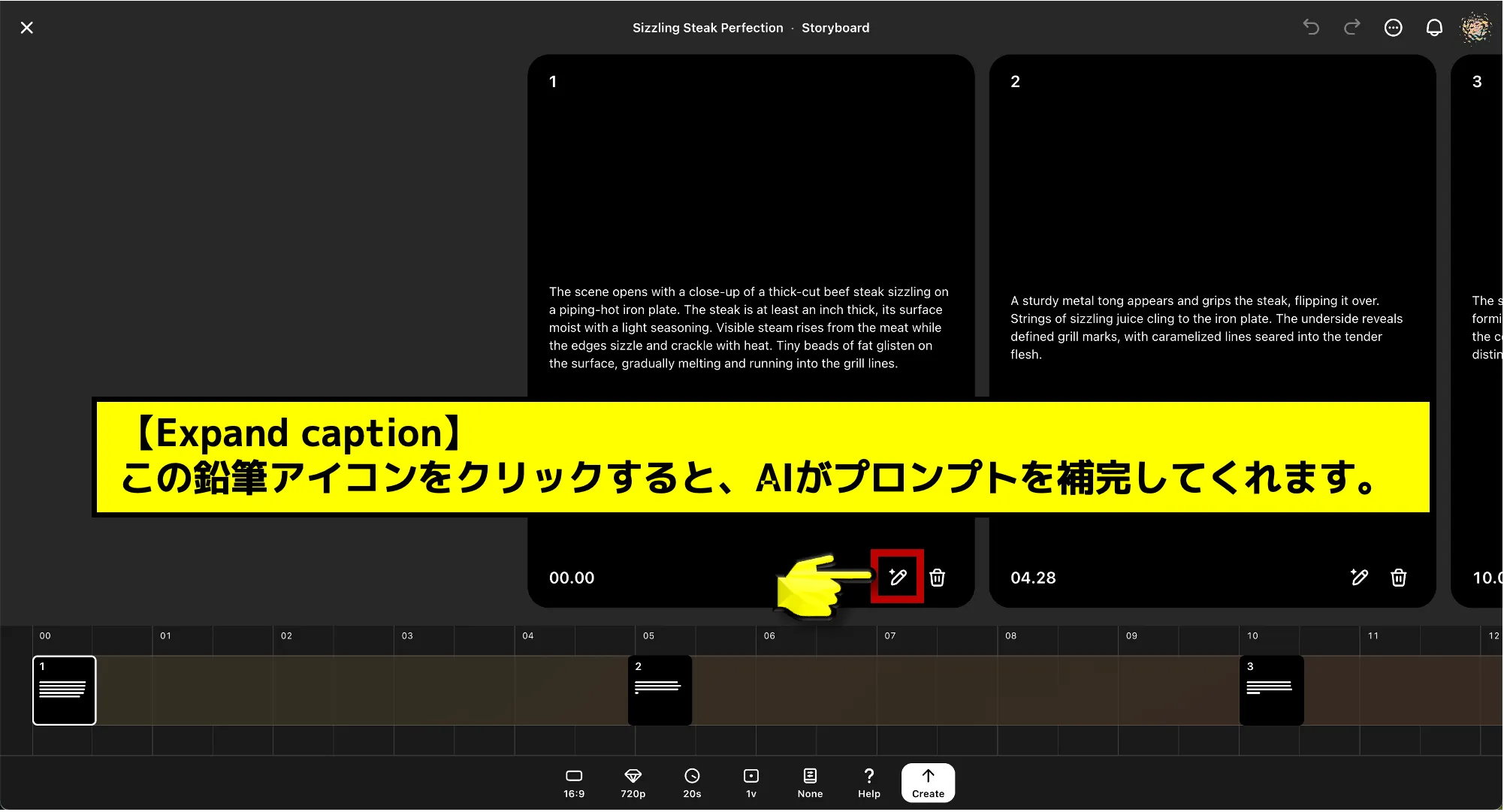Viewport: 1504px width, 812px height.
Task: Click the 11 mark on timeline ruler
Action: (1373, 636)
